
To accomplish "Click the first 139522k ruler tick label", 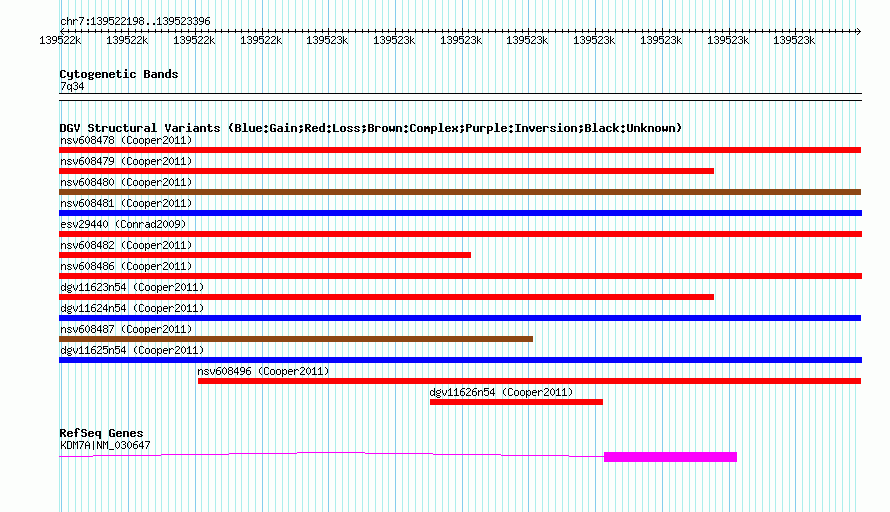I will [x=60, y=40].
